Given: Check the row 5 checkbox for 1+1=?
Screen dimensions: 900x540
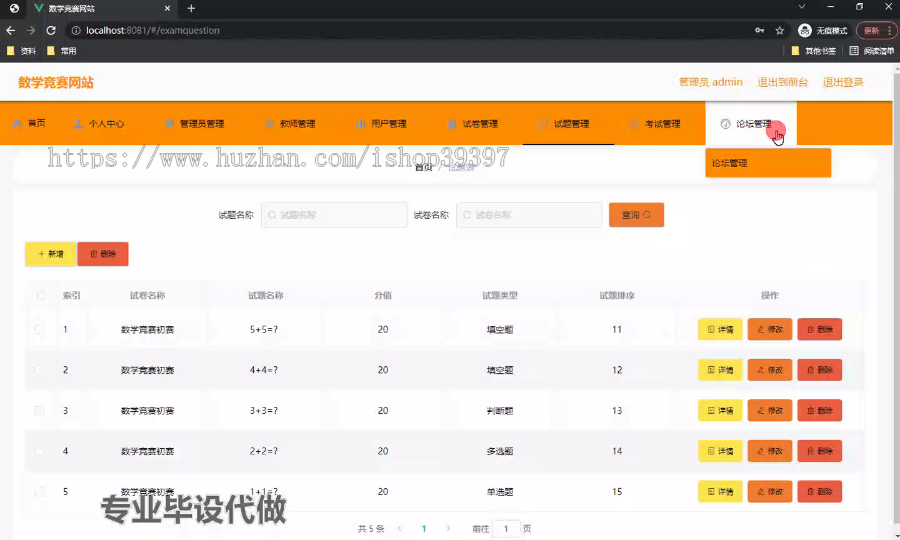Looking at the screenshot, I should click(x=40, y=492).
